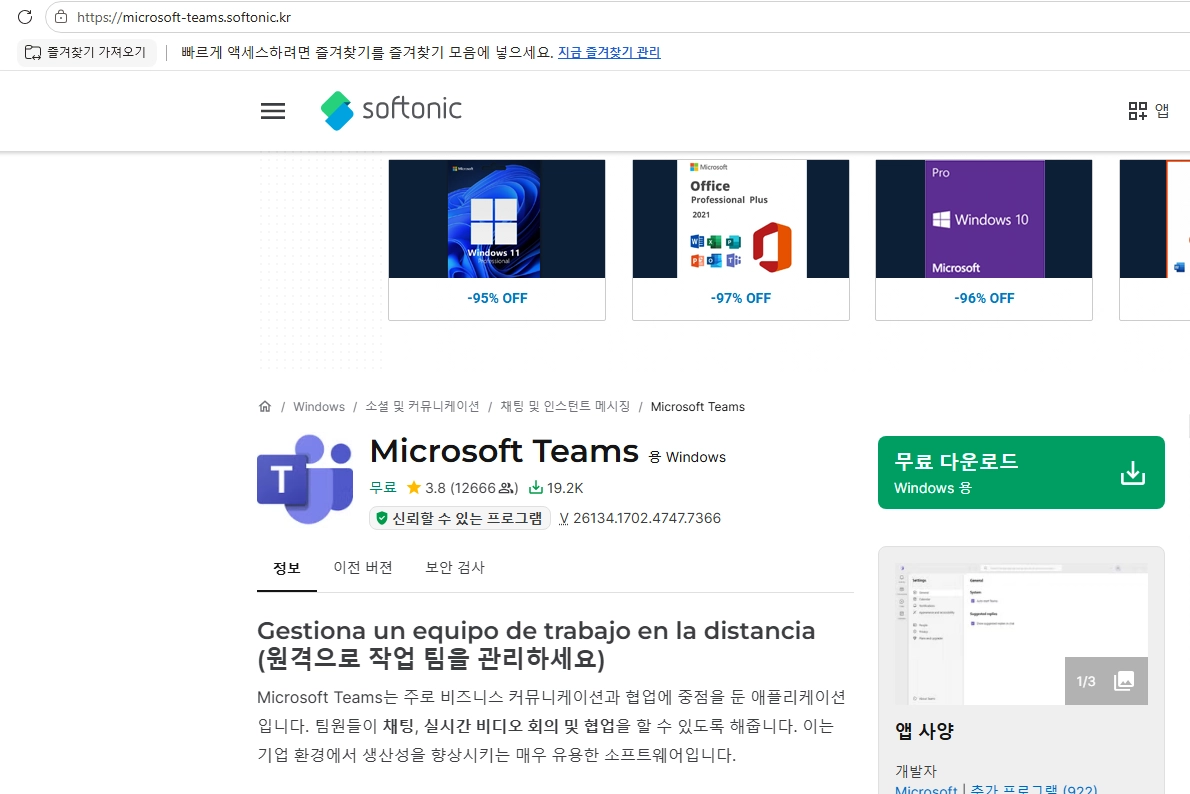Open the Windows 11 -95% OFF ad
The height and width of the screenshot is (794, 1190).
pos(497,240)
